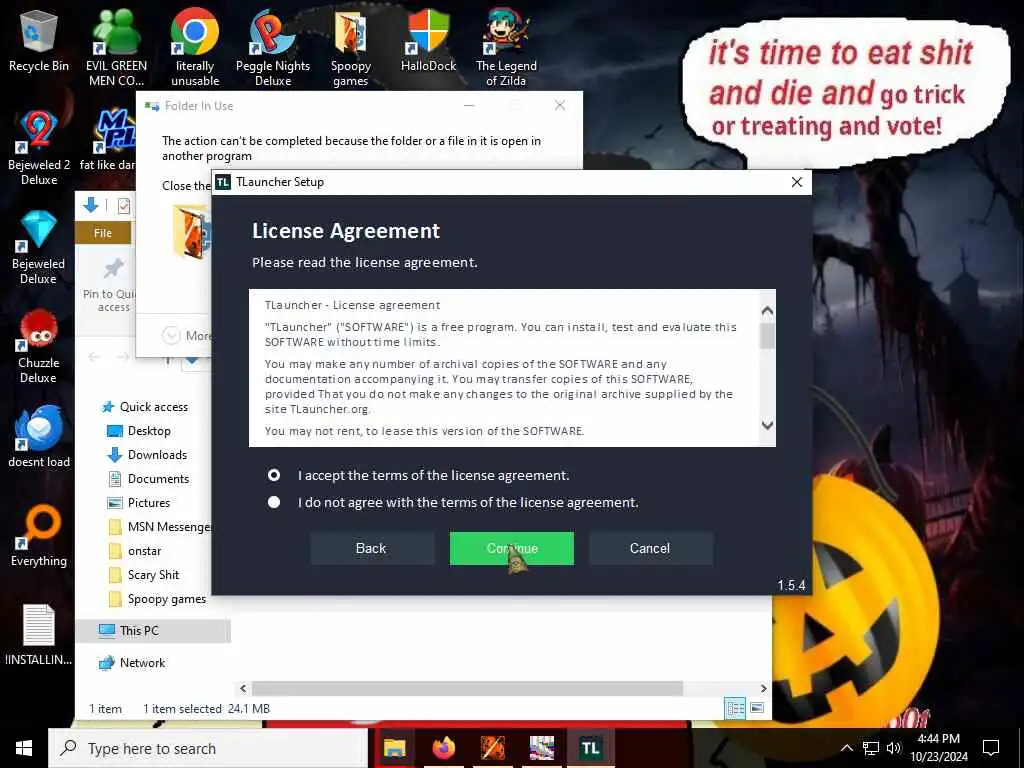Open the orange game taskbar icon
The image size is (1024, 768).
[x=493, y=748]
